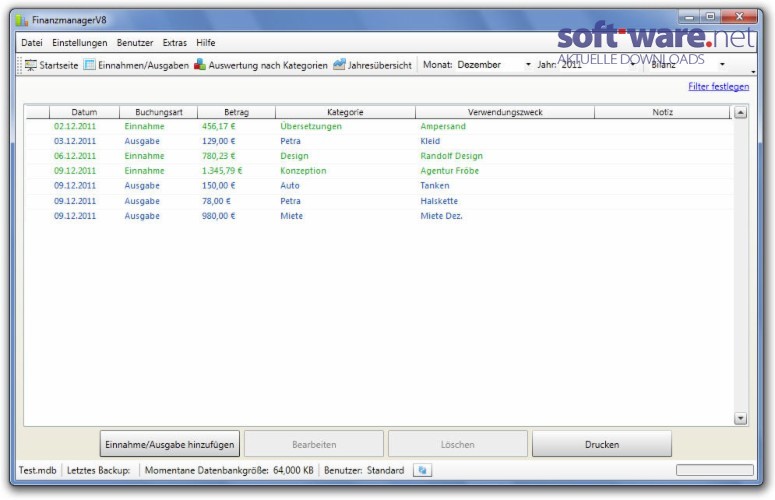Click amount 456,17 € cell
Viewport: 775px width, 500px height.
pos(218,126)
